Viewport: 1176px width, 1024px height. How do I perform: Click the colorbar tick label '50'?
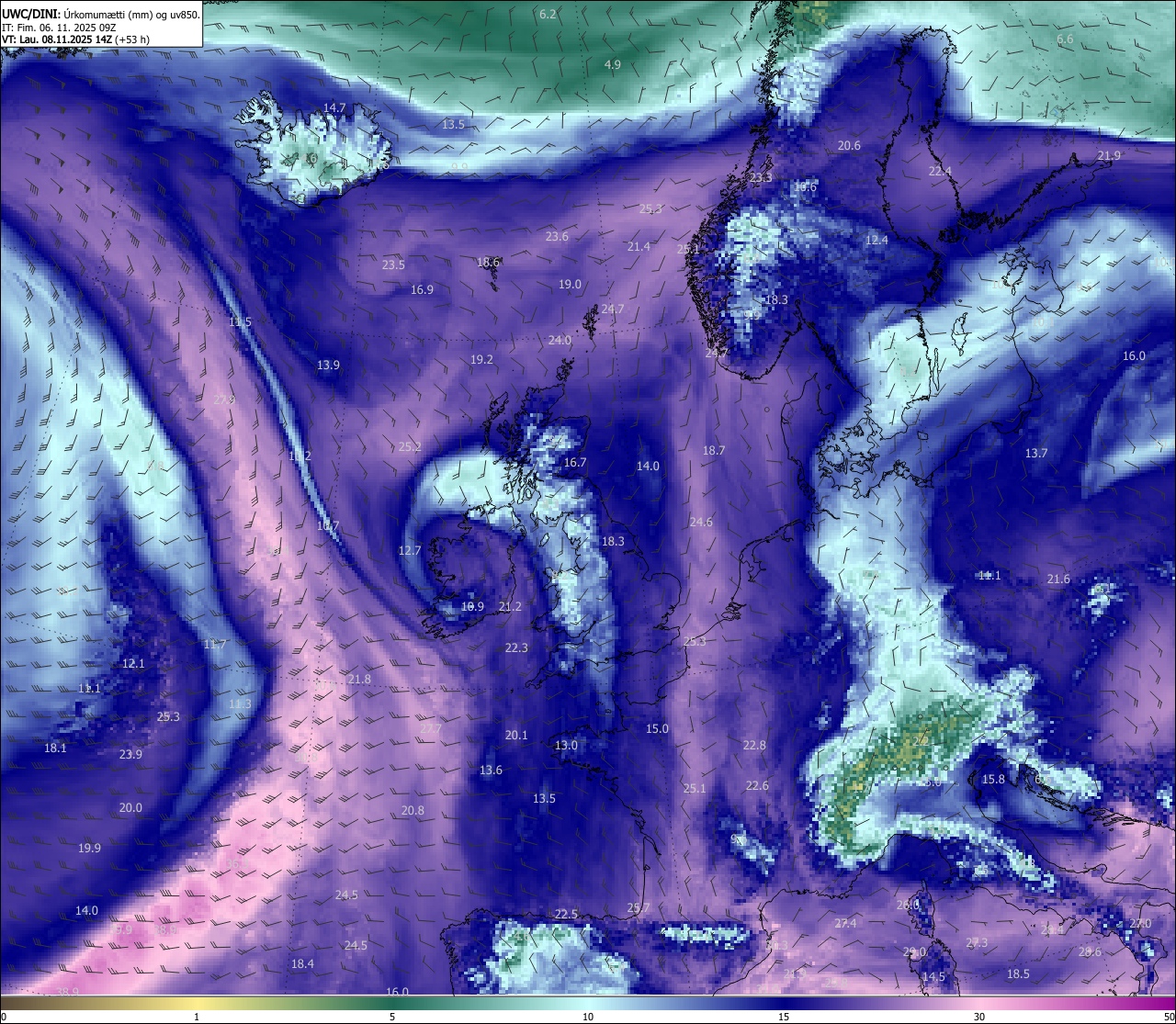coord(1169,1017)
